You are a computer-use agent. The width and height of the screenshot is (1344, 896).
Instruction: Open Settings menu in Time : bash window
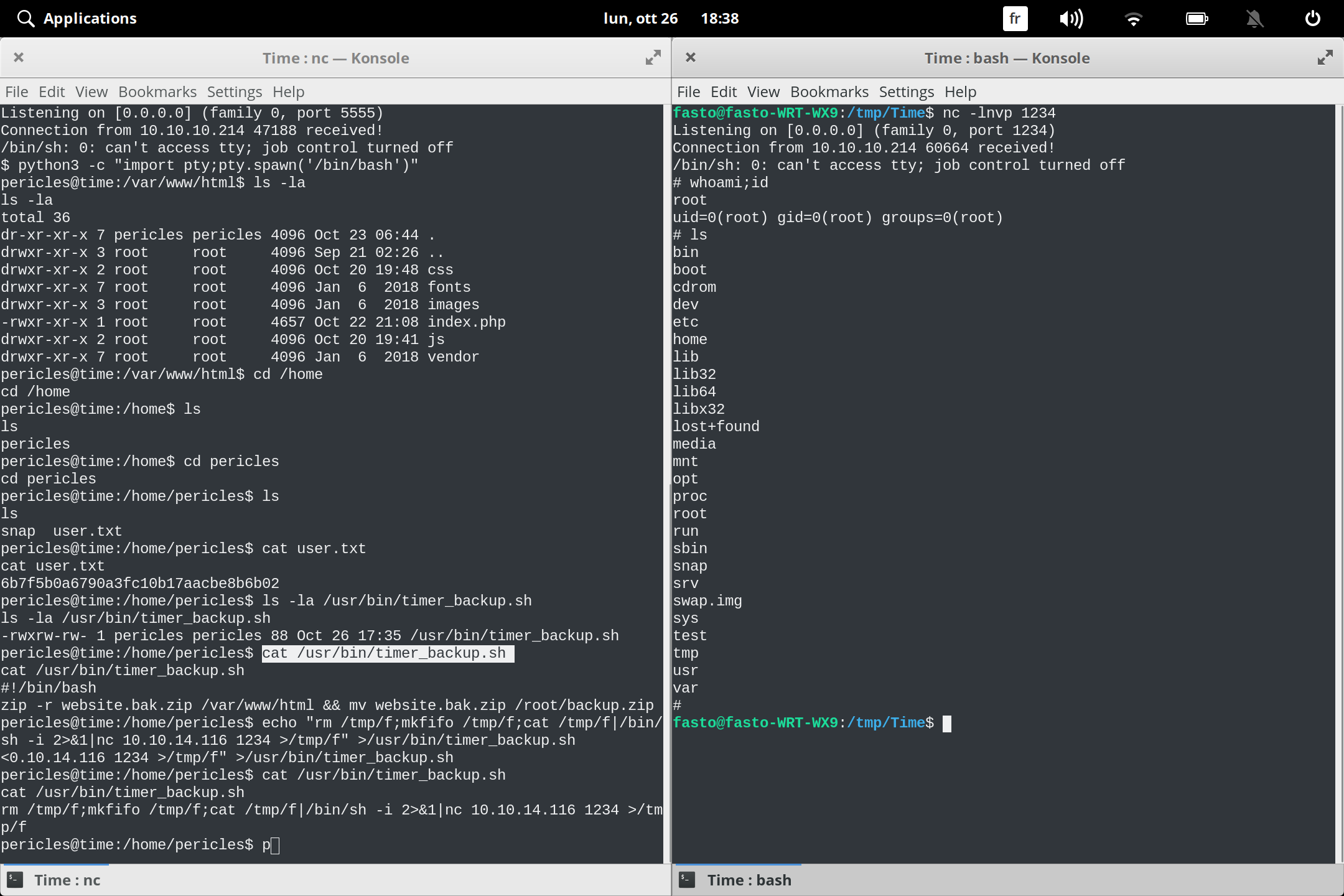(907, 91)
